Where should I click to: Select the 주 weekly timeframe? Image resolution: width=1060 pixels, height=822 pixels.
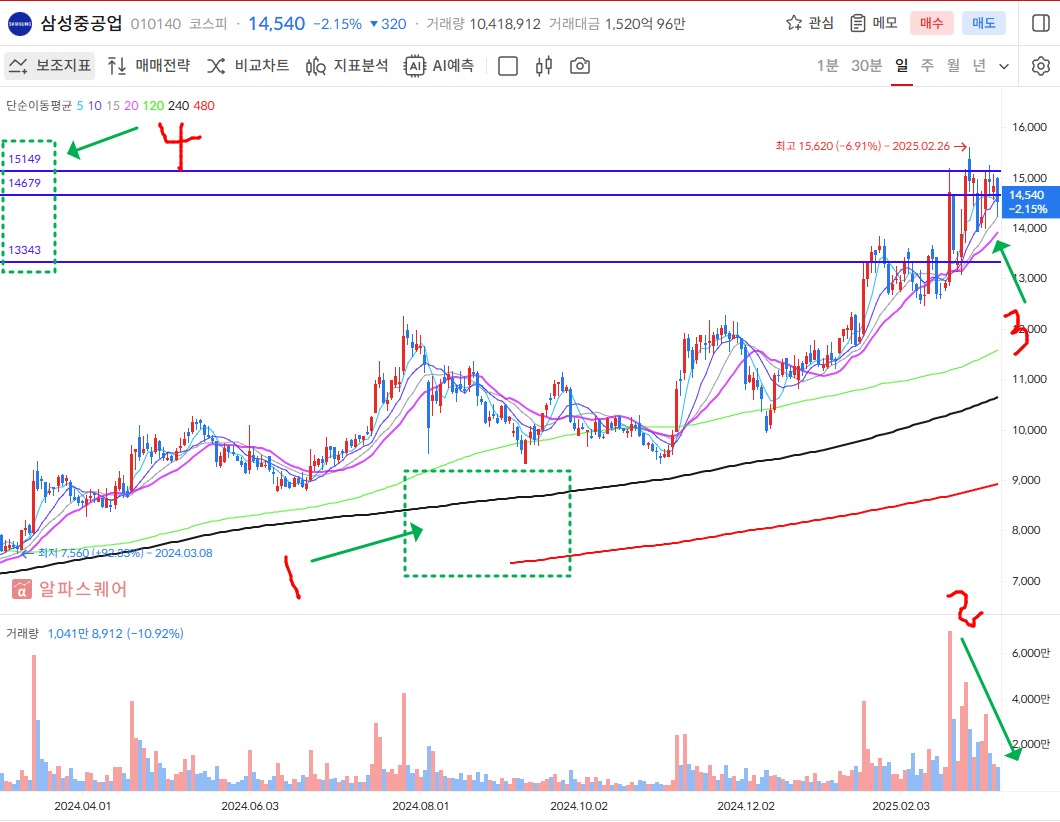[927, 66]
